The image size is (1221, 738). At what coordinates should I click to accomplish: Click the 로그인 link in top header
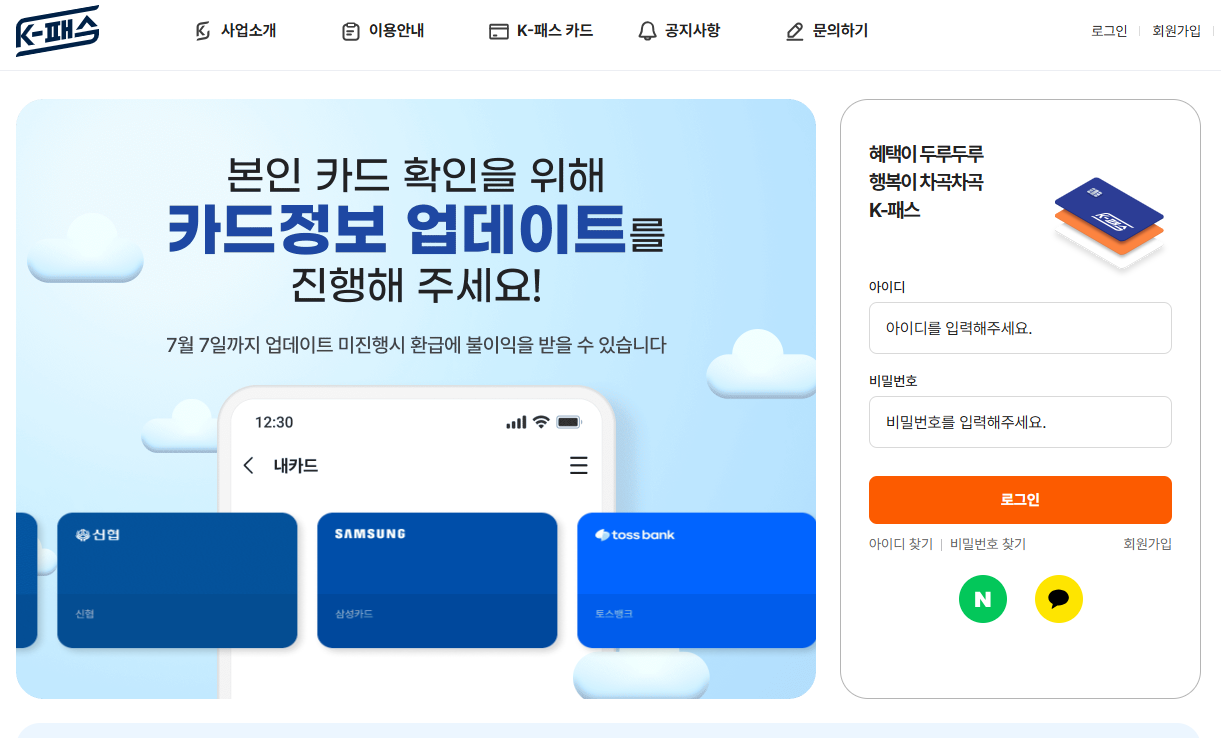1109,31
